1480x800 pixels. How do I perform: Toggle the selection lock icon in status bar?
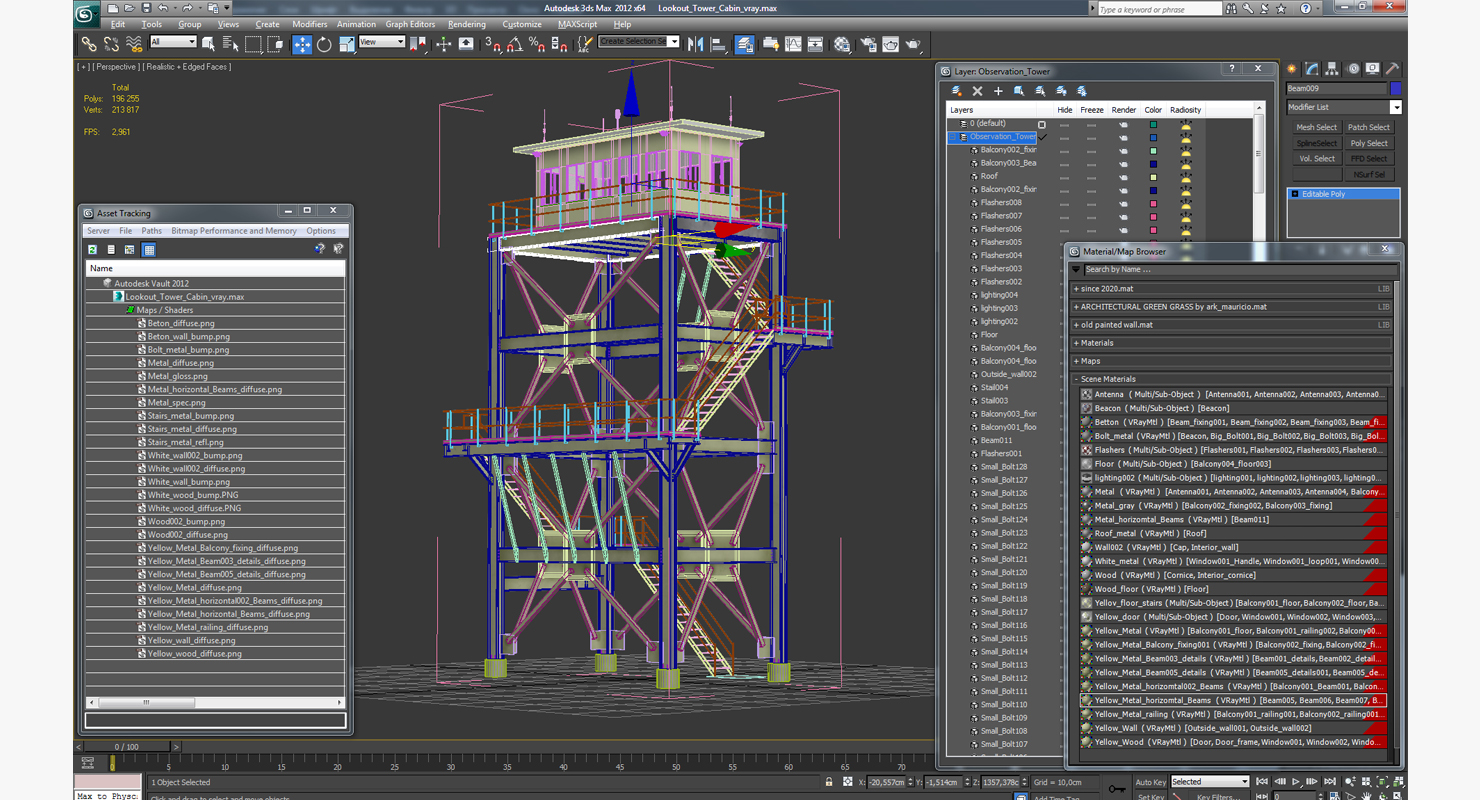[x=829, y=782]
